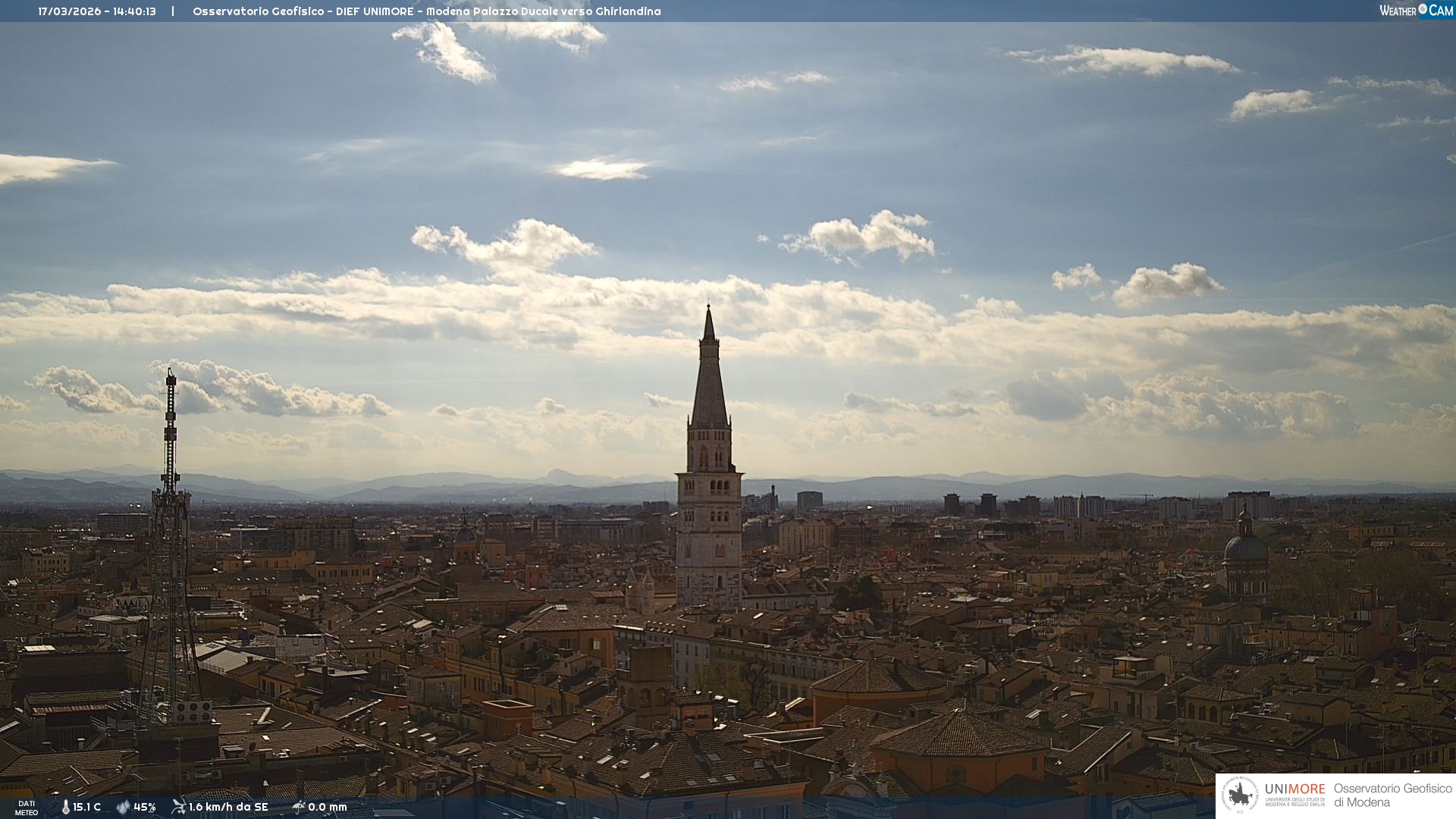Click the WeatherCam camera lens icon

coord(1423,9)
